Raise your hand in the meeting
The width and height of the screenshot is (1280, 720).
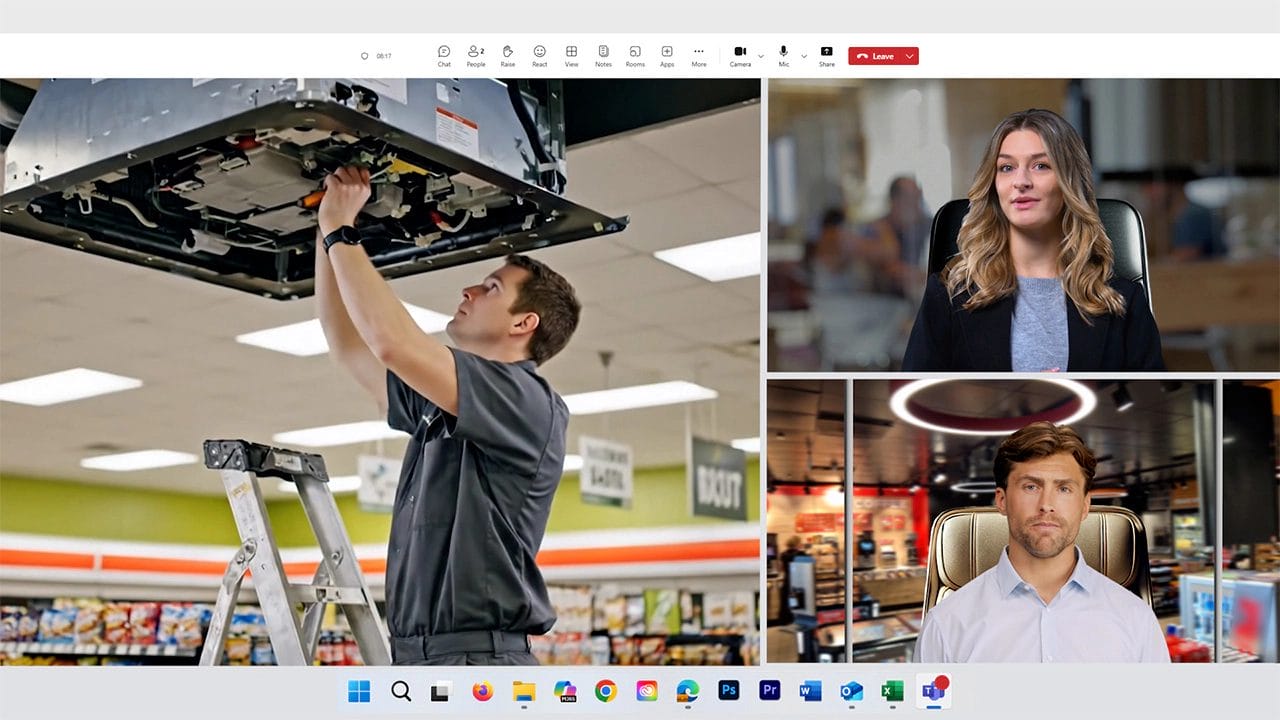click(508, 55)
